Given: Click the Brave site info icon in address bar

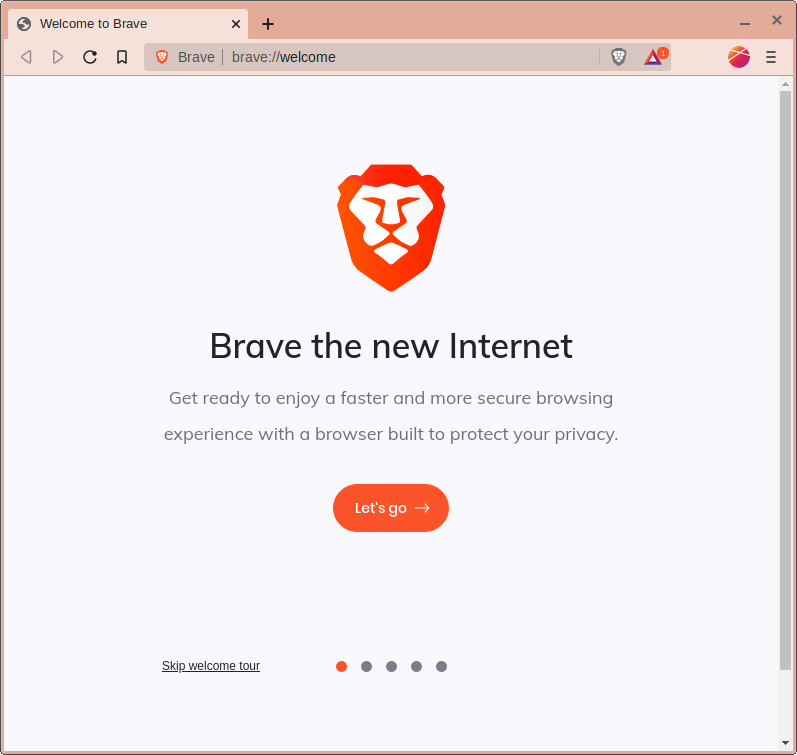Looking at the screenshot, I should [162, 57].
